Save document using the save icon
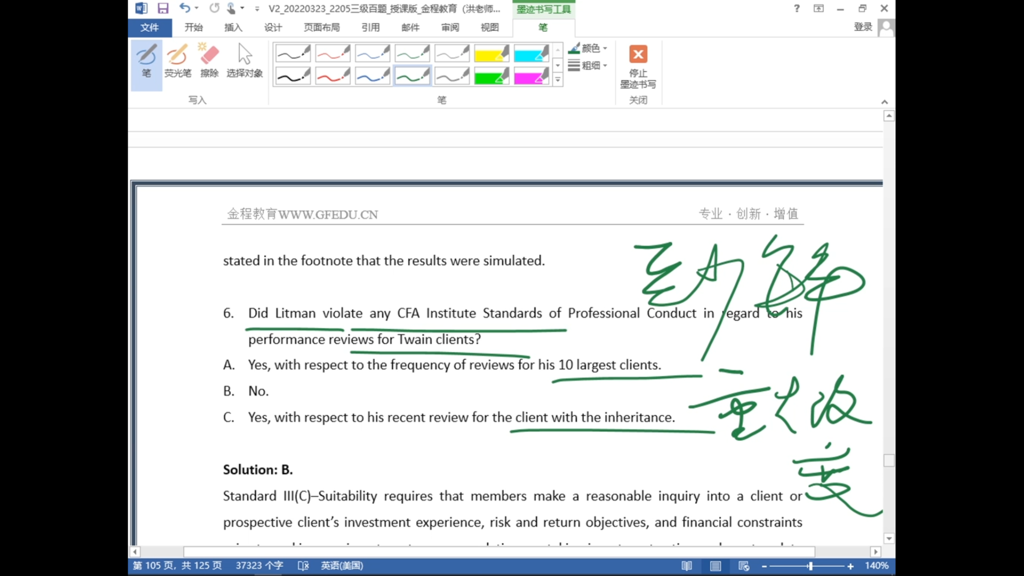Viewport: 1024px width, 576px height. tap(163, 8)
